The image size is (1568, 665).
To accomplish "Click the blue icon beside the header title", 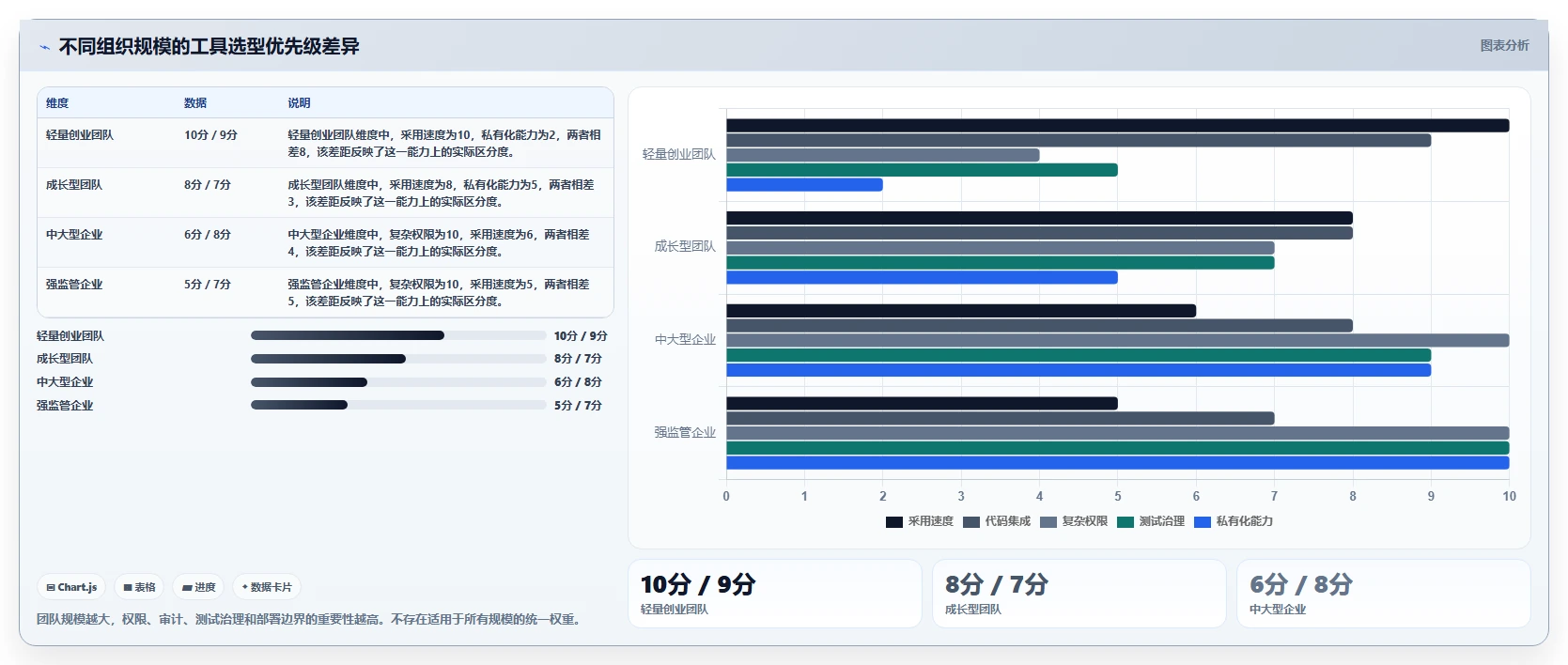I will click(x=44, y=47).
